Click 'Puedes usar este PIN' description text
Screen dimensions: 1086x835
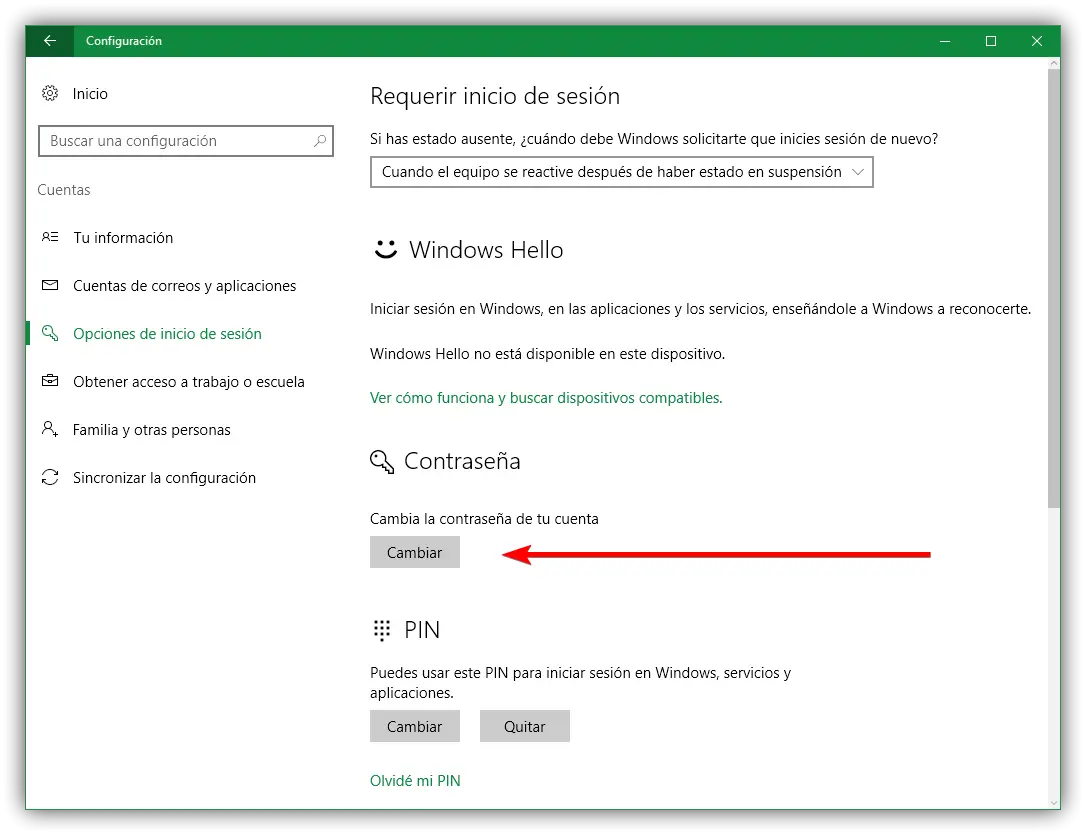click(x=580, y=683)
